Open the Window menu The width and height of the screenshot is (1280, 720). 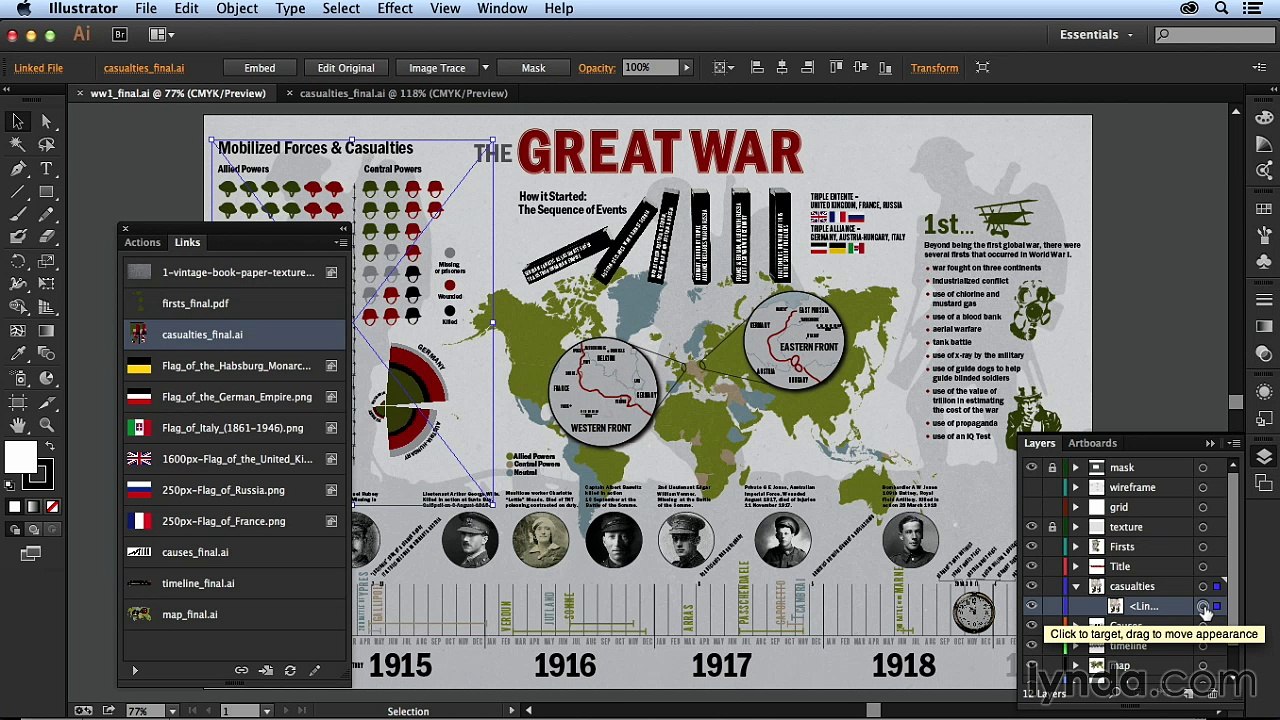[x=502, y=8]
